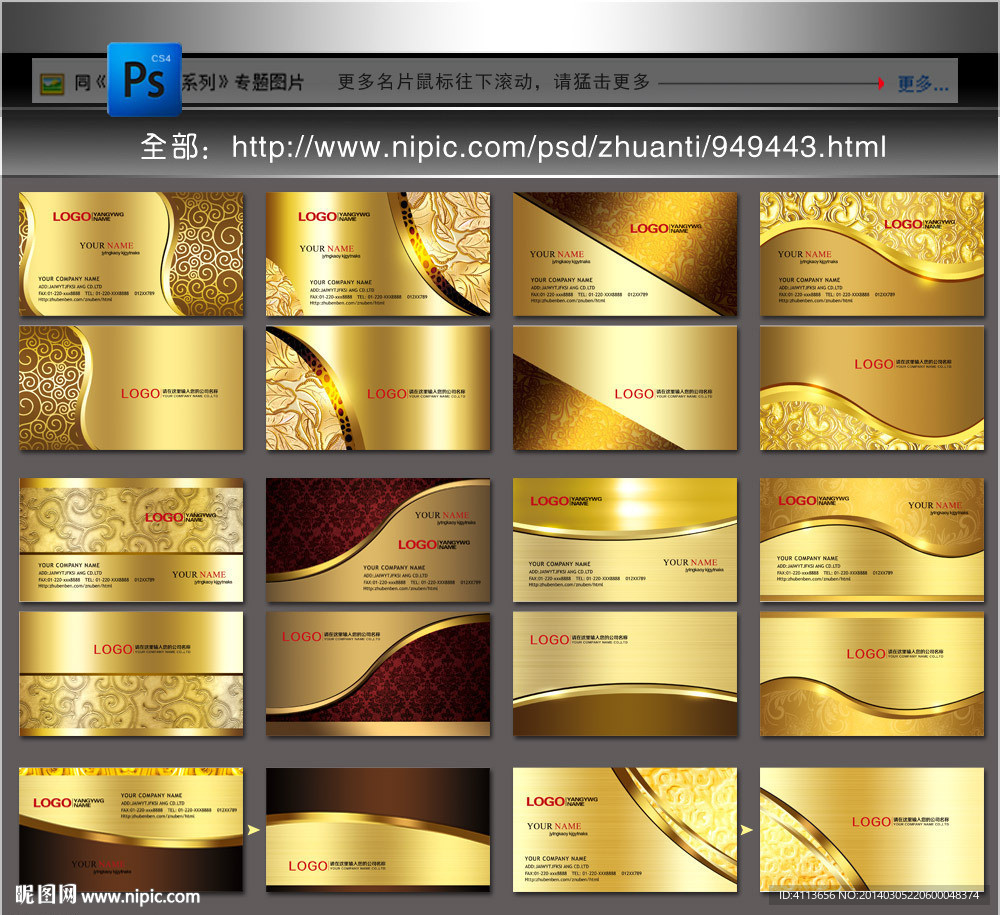Select the gold card front with brown swirl edge
The width and height of the screenshot is (1000, 915).
click(131, 254)
